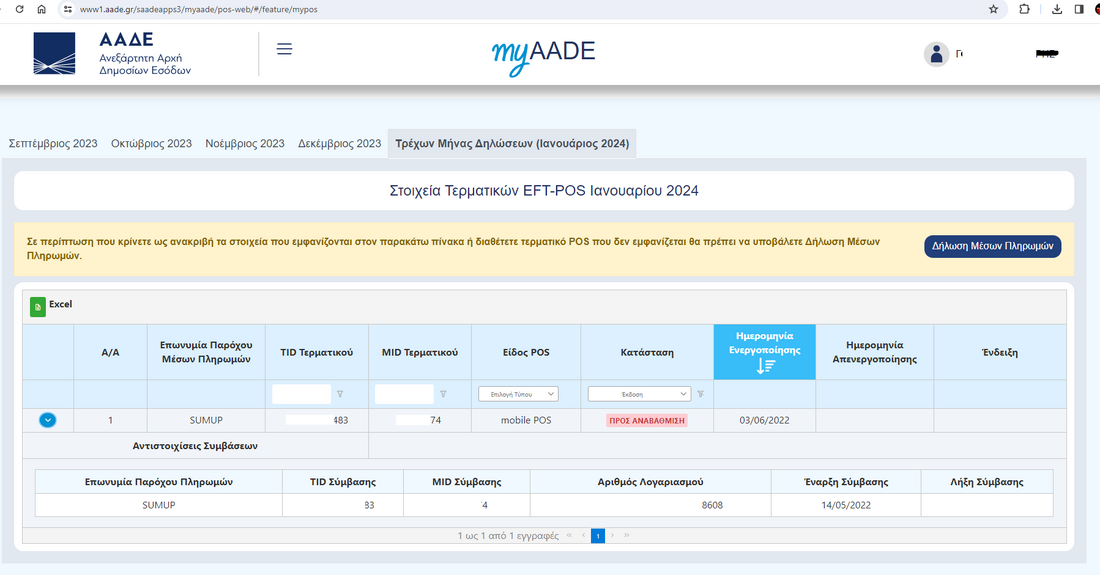This screenshot has width=1100, height=575.
Task: Open the browser downloads icon
Action: coord(1058,9)
